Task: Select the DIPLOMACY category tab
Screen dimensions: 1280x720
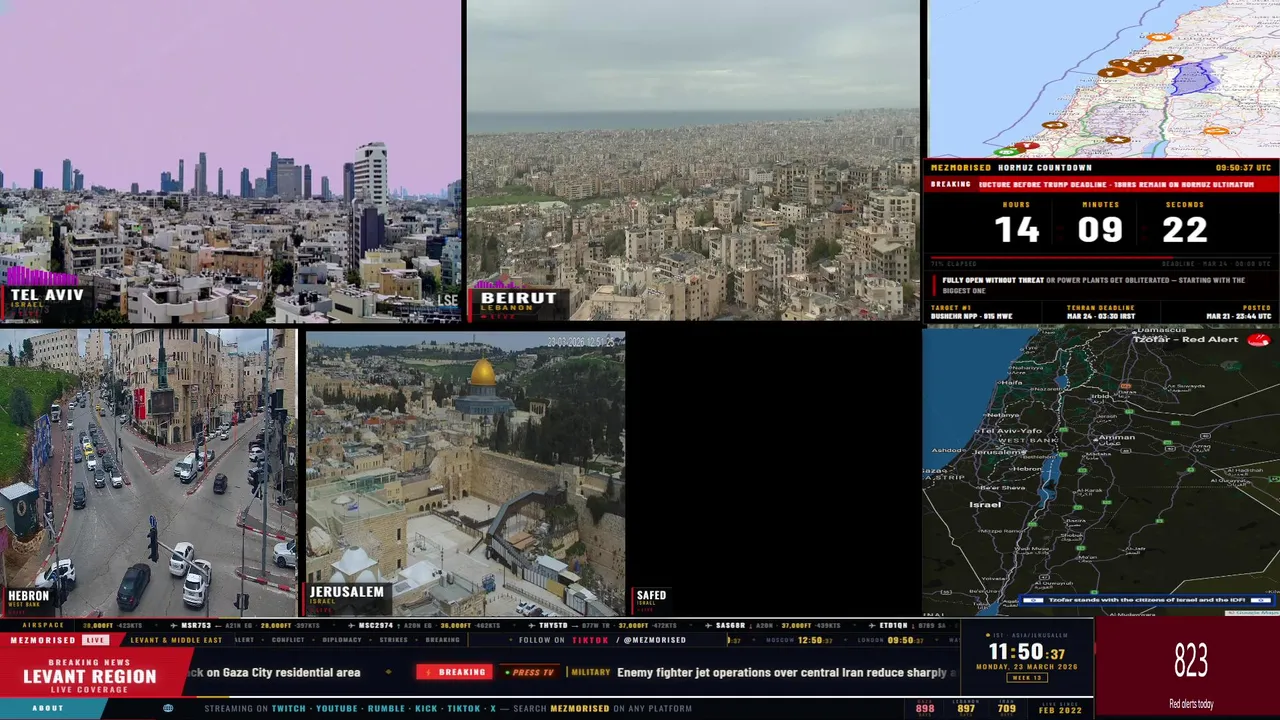Action: click(342, 640)
